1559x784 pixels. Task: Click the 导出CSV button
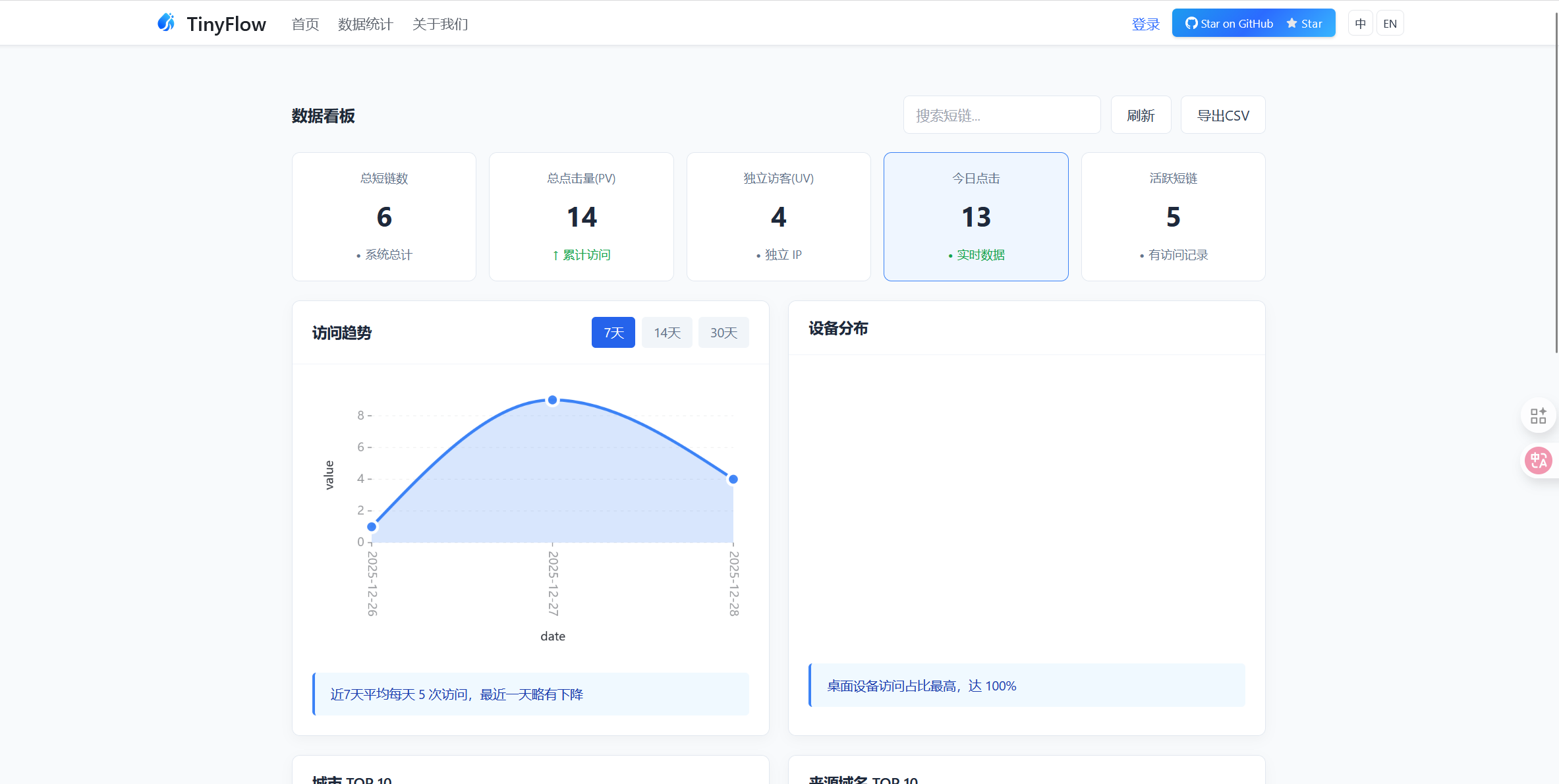point(1223,115)
